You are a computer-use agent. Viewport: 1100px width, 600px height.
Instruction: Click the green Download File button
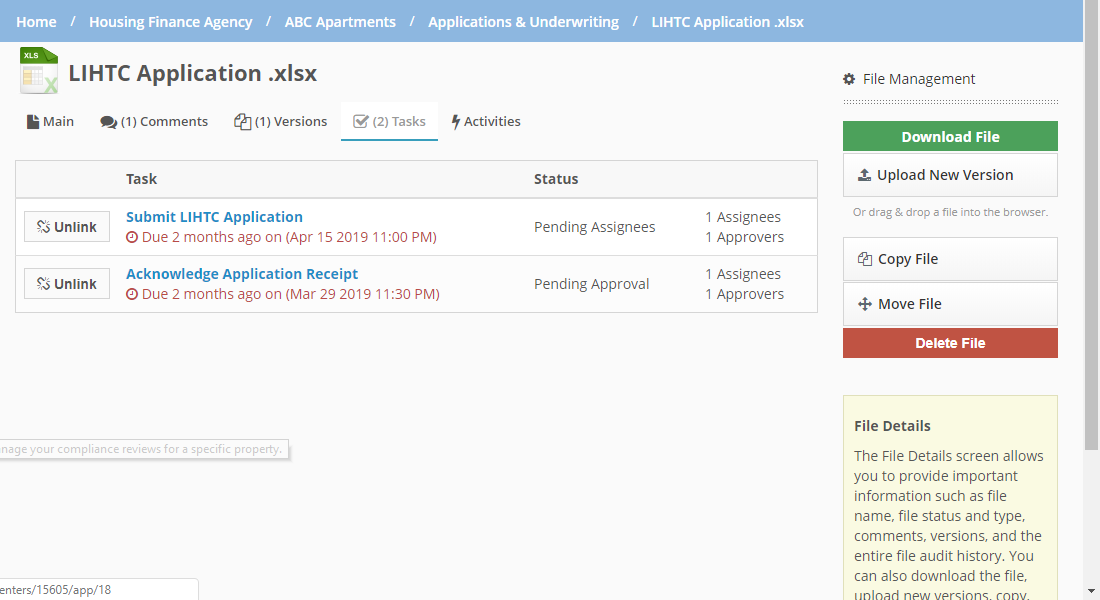click(x=951, y=136)
